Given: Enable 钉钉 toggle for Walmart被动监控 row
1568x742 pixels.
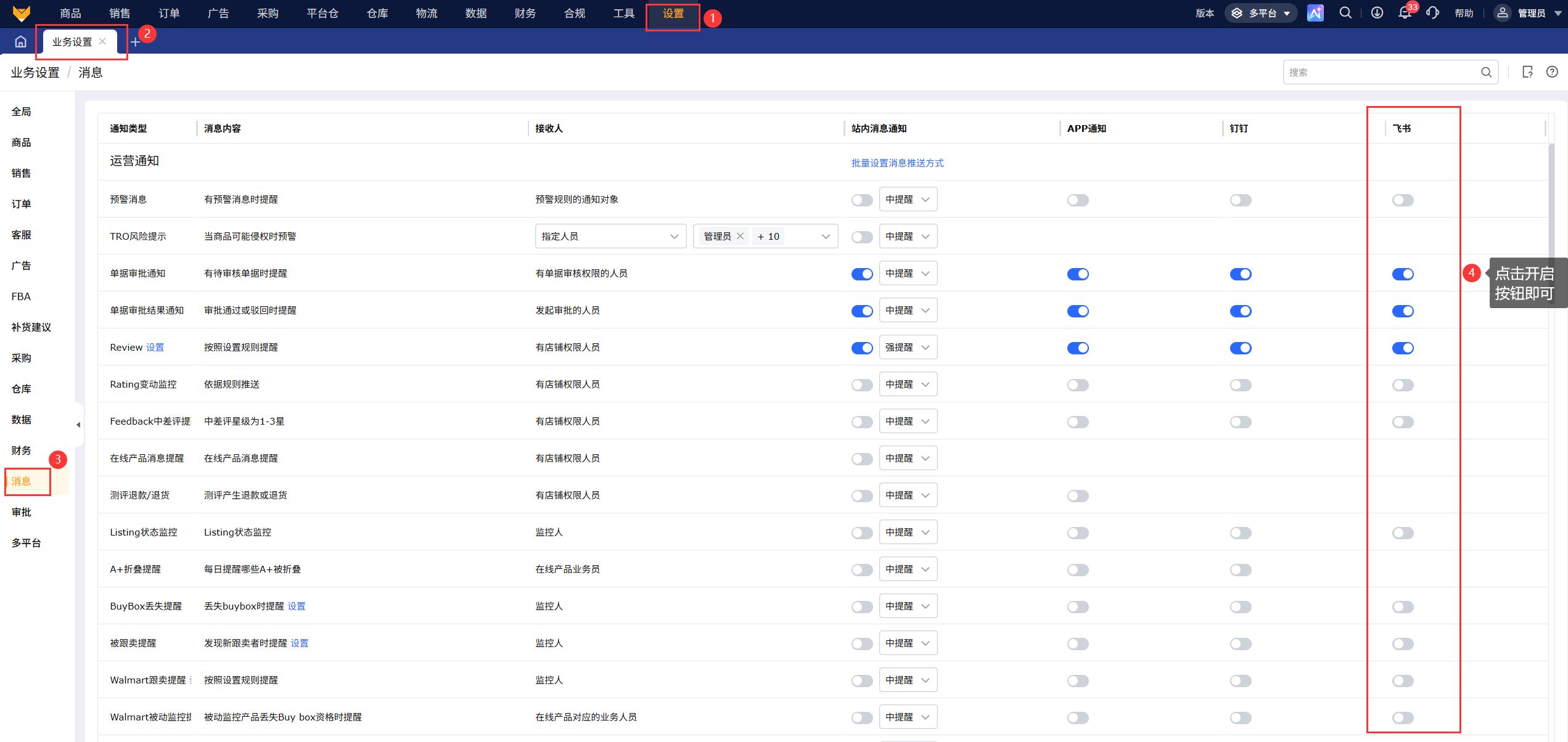Looking at the screenshot, I should coord(1240,718).
